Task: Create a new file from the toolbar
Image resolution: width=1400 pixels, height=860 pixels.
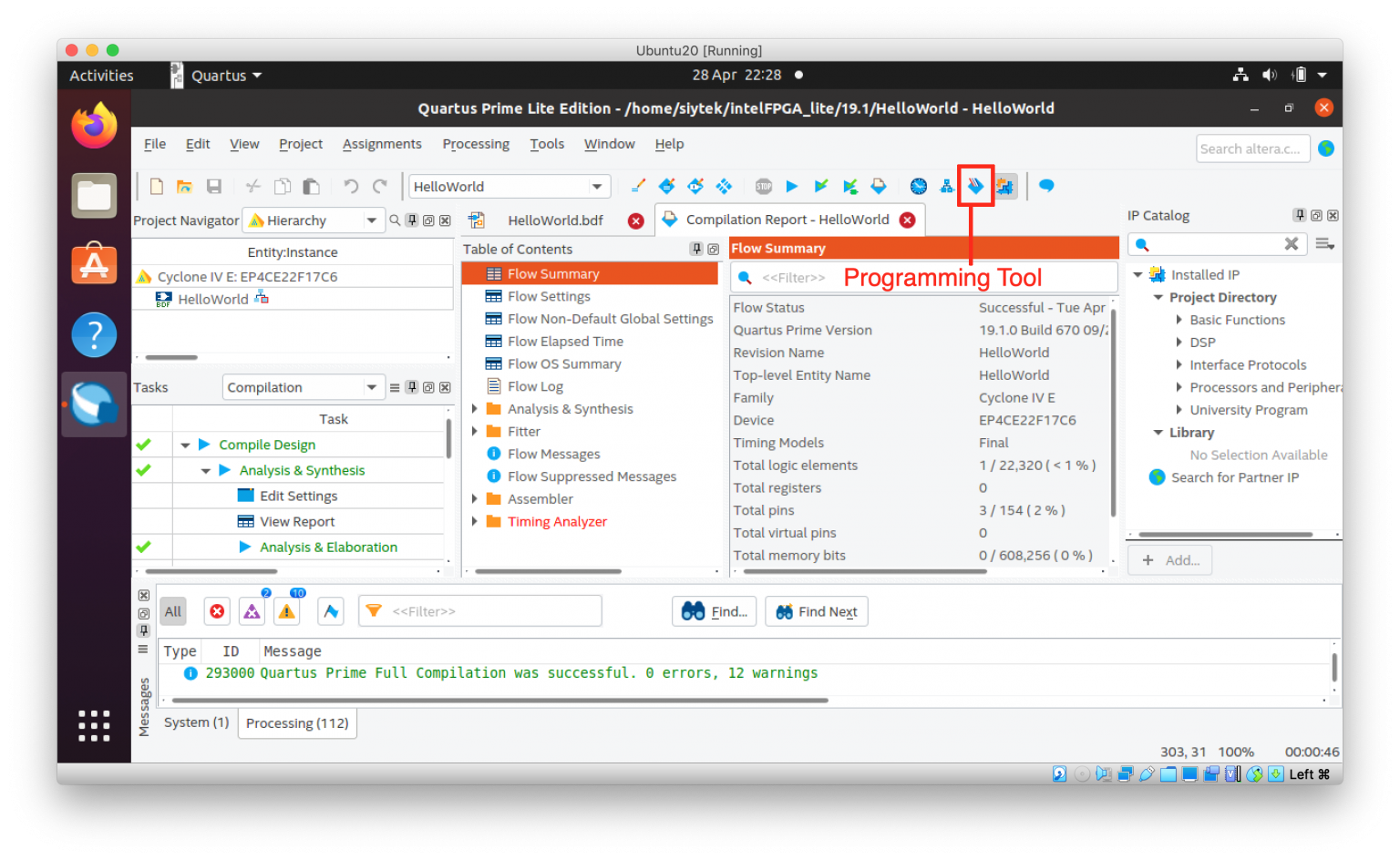Action: [x=156, y=185]
